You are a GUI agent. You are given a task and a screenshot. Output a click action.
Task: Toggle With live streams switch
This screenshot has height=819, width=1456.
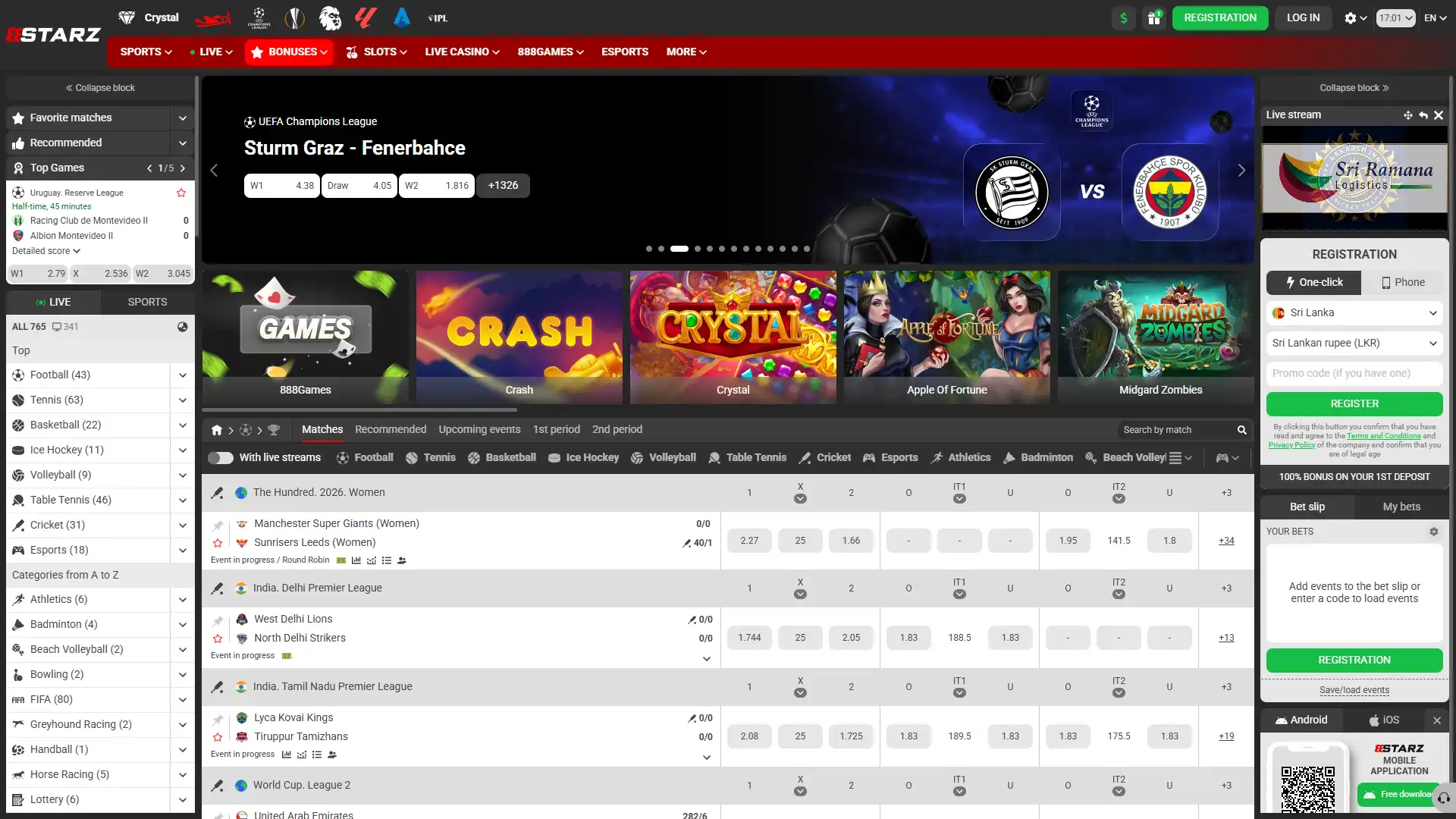pyautogui.click(x=221, y=458)
